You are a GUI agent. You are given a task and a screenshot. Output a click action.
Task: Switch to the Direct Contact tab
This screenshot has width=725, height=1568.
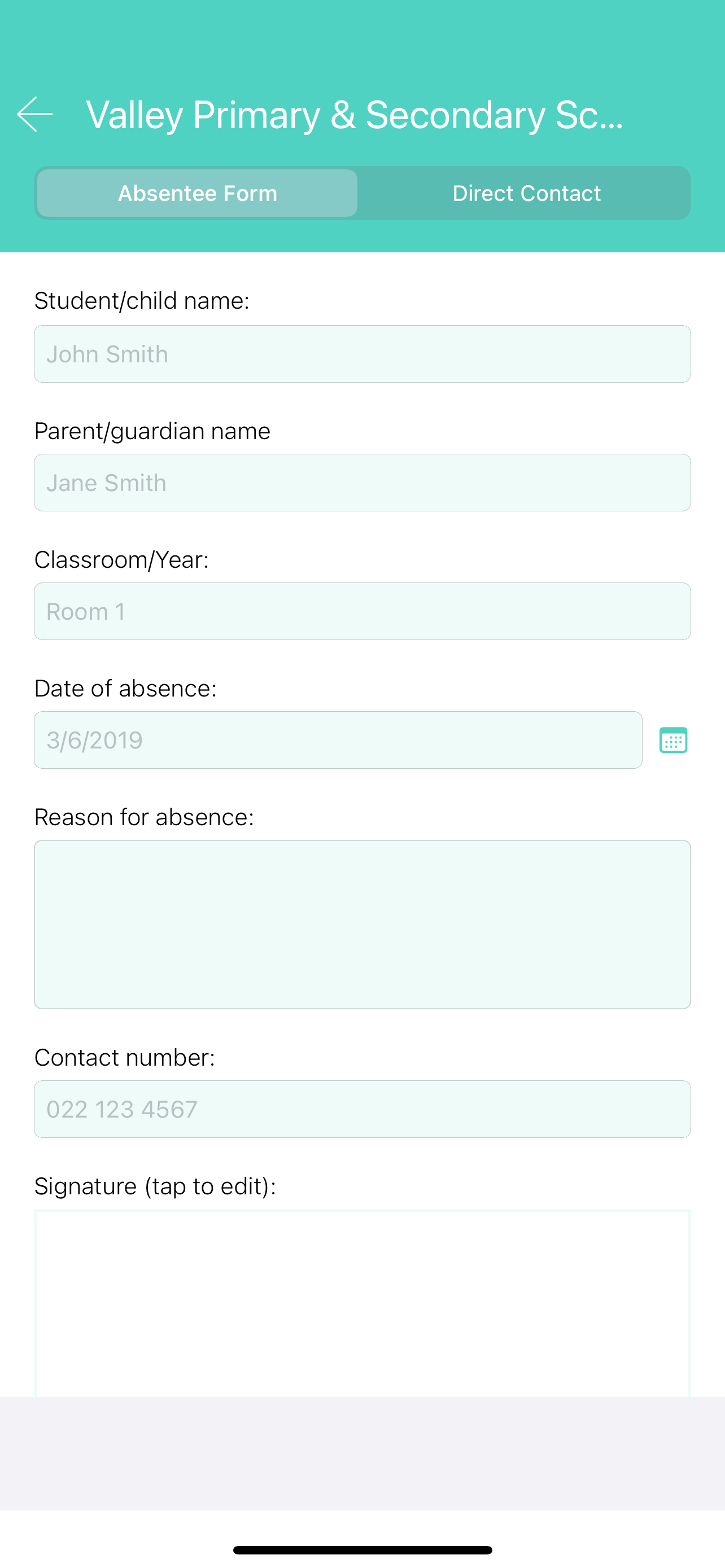click(527, 194)
